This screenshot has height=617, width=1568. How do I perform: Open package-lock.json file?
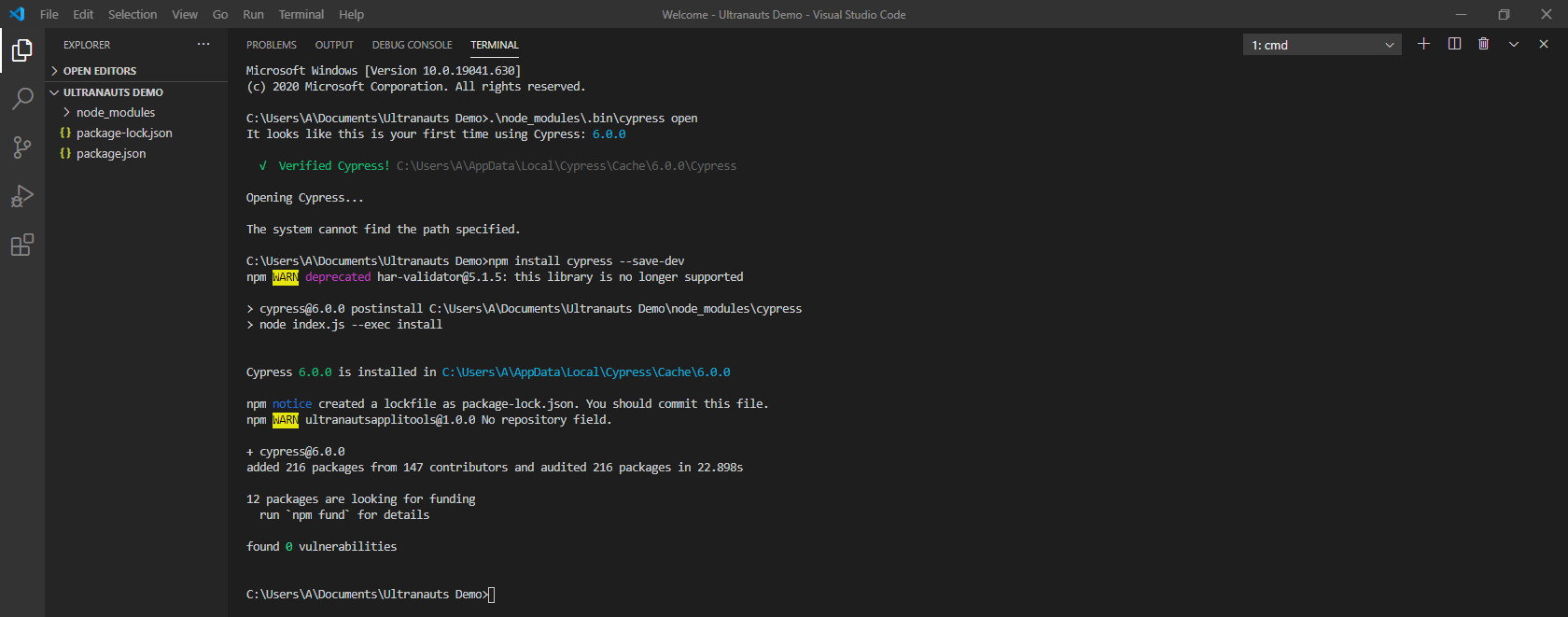pyautogui.click(x=136, y=133)
